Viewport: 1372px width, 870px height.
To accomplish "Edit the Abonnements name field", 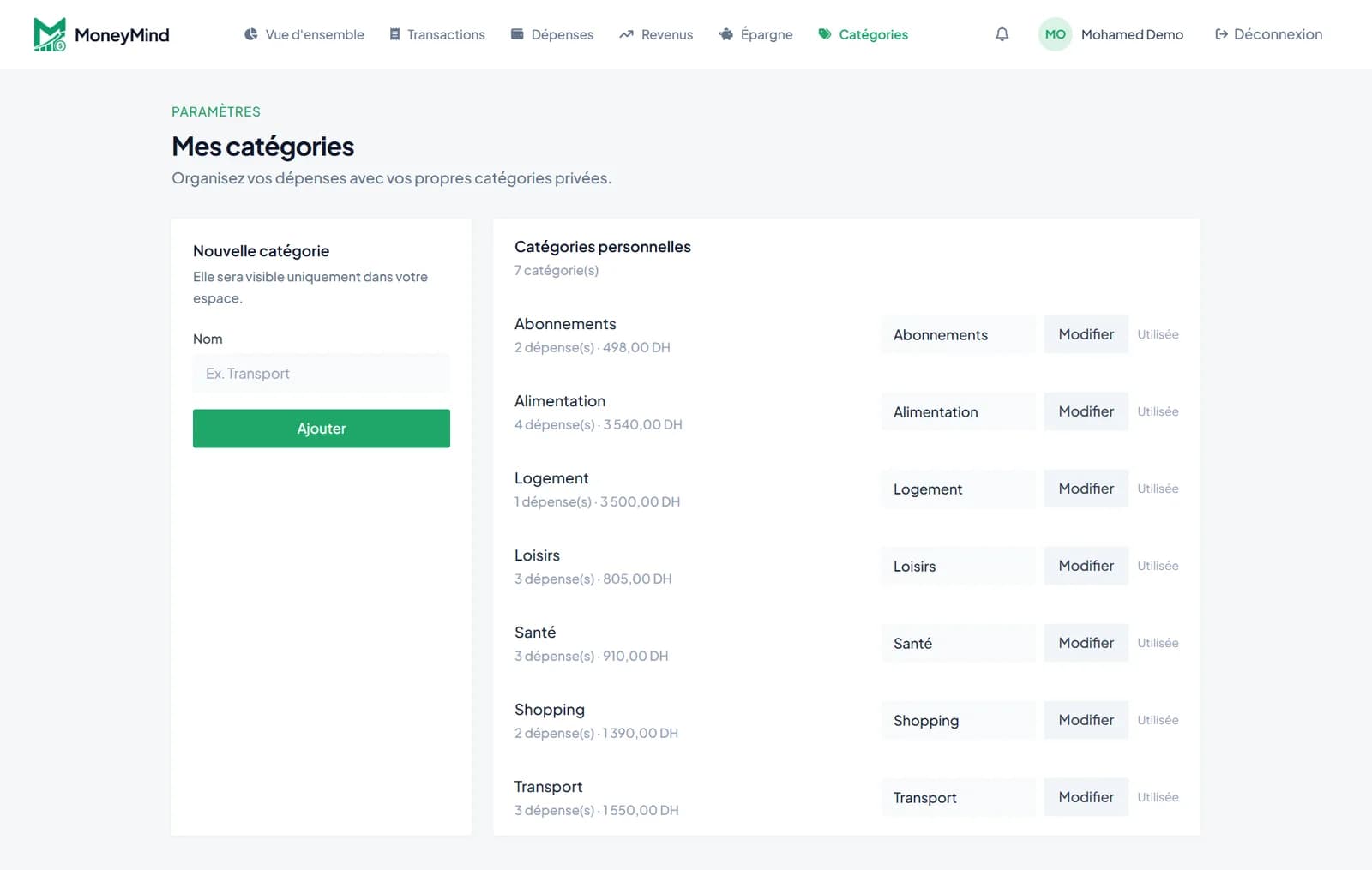I will tap(959, 334).
